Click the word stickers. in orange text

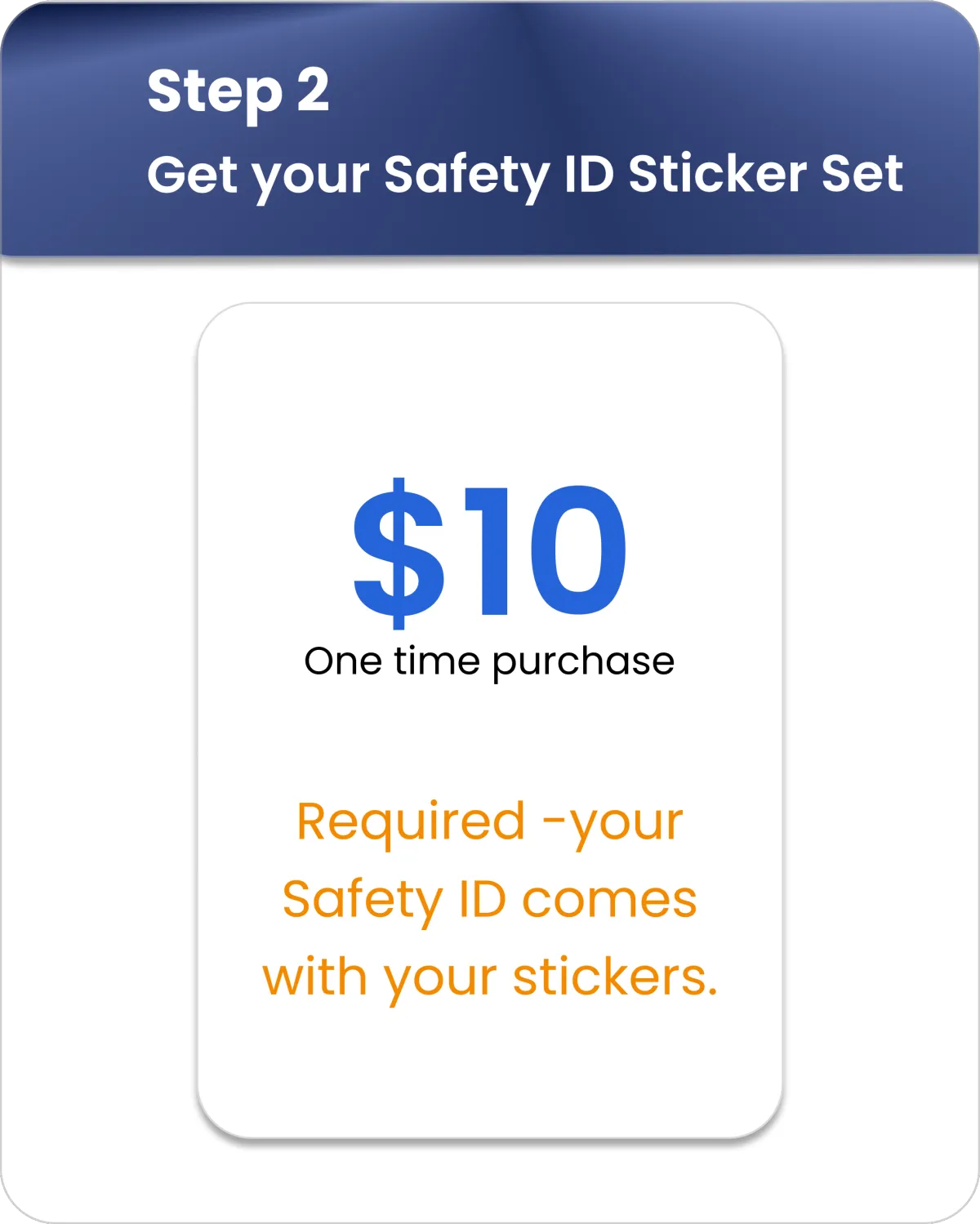(x=615, y=978)
